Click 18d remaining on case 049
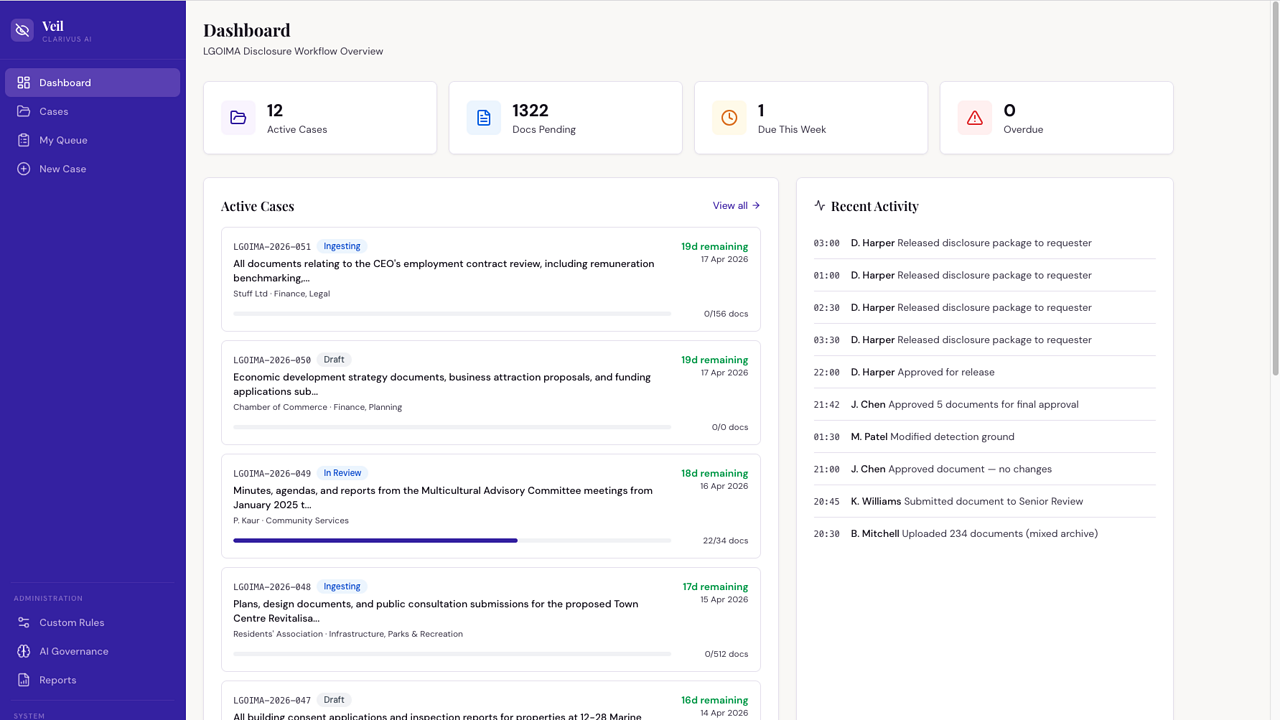 tap(714, 473)
